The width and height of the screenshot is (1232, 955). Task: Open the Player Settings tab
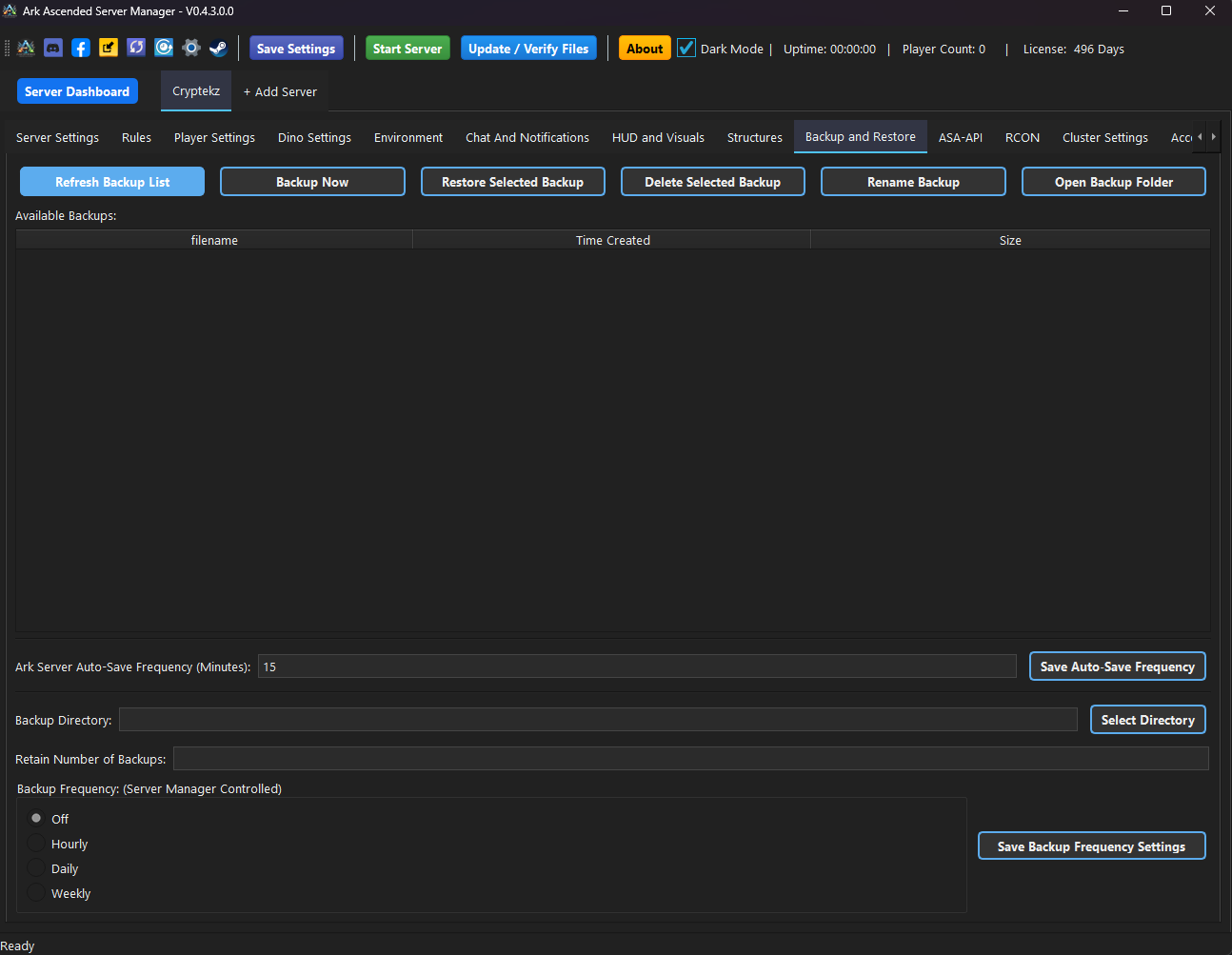[214, 137]
